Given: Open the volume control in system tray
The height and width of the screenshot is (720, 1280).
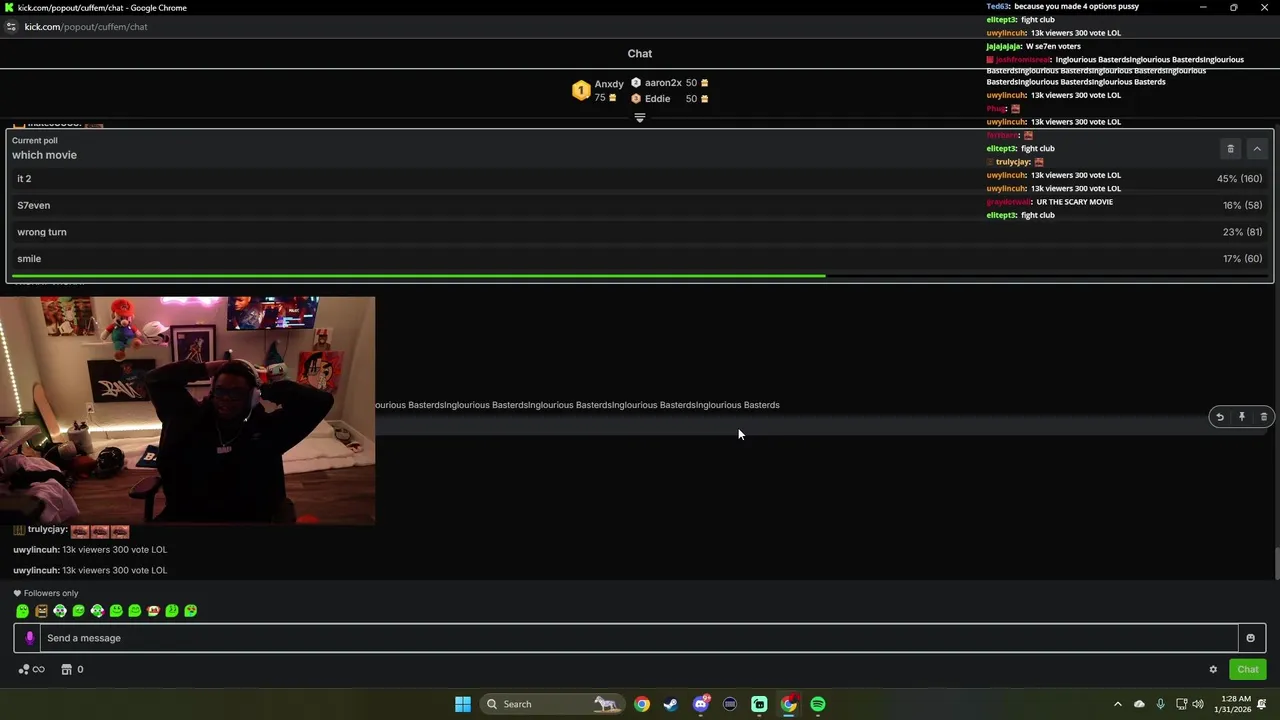Looking at the screenshot, I should click(x=1198, y=704).
